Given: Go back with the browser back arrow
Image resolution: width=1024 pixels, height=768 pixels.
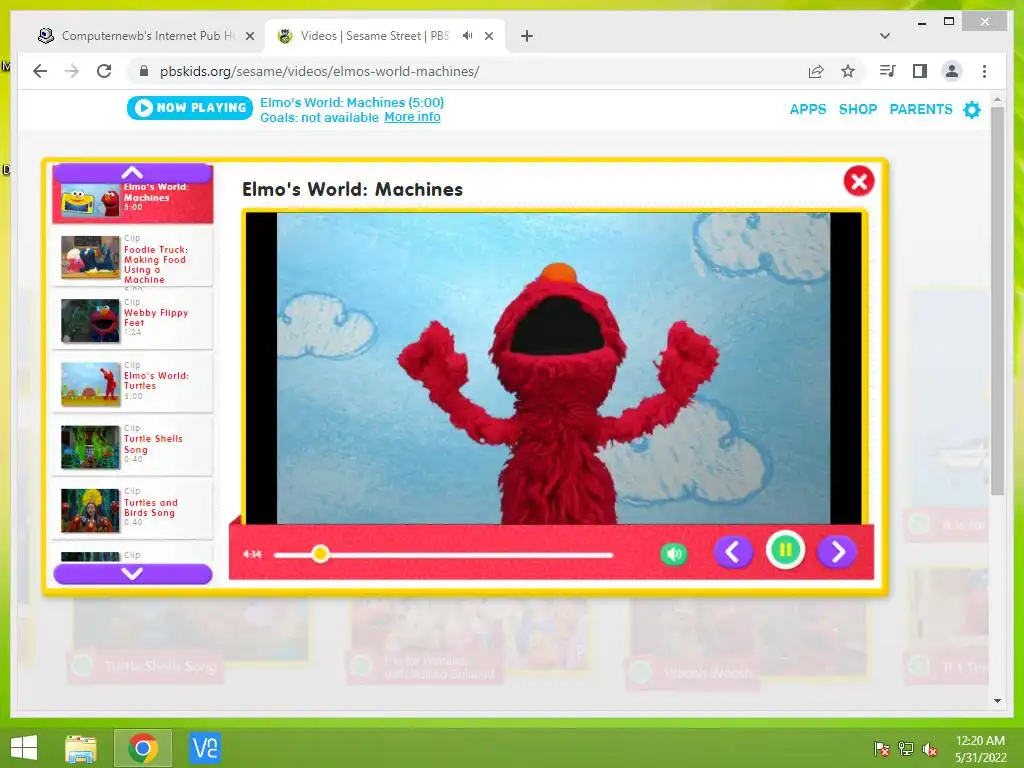Looking at the screenshot, I should 40,71.
